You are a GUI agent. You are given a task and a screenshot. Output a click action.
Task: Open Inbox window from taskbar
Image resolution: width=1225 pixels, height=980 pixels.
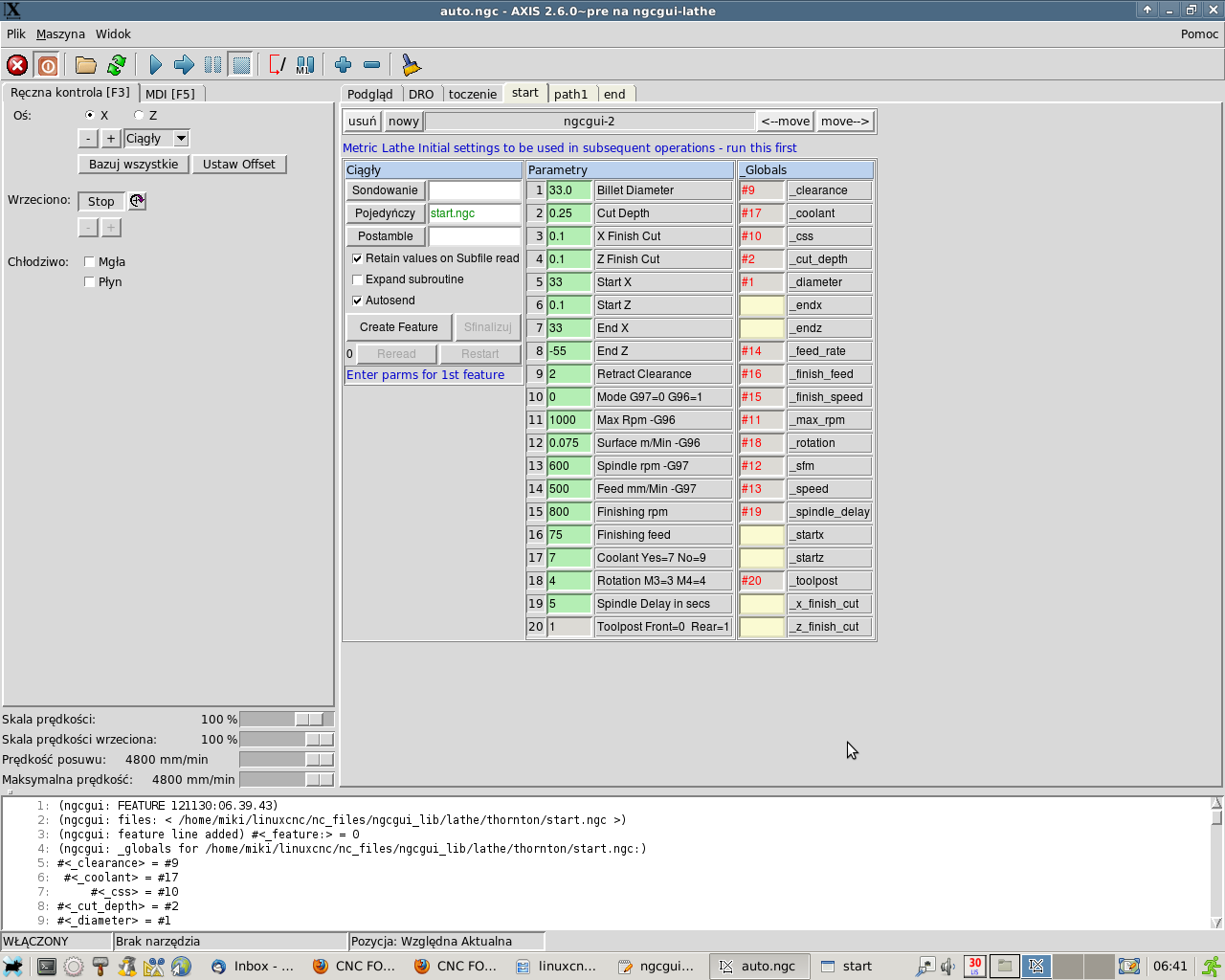point(254,966)
